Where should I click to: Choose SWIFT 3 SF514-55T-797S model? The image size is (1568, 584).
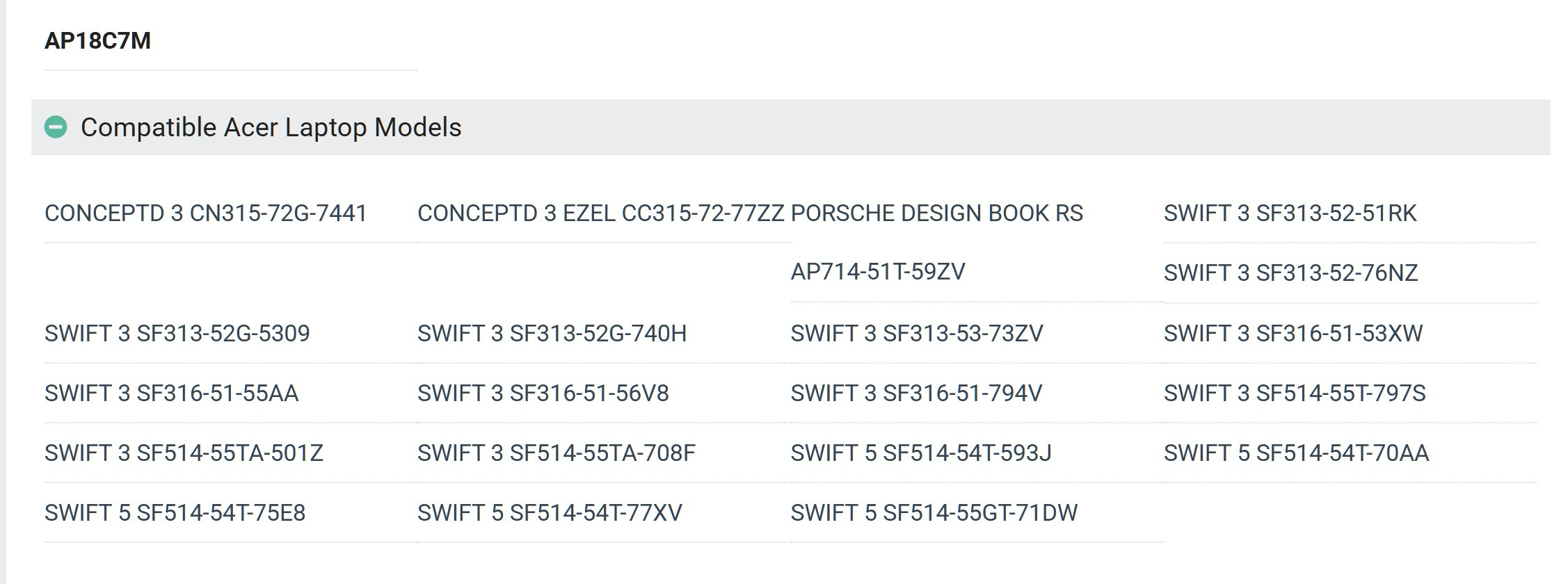(x=1295, y=394)
